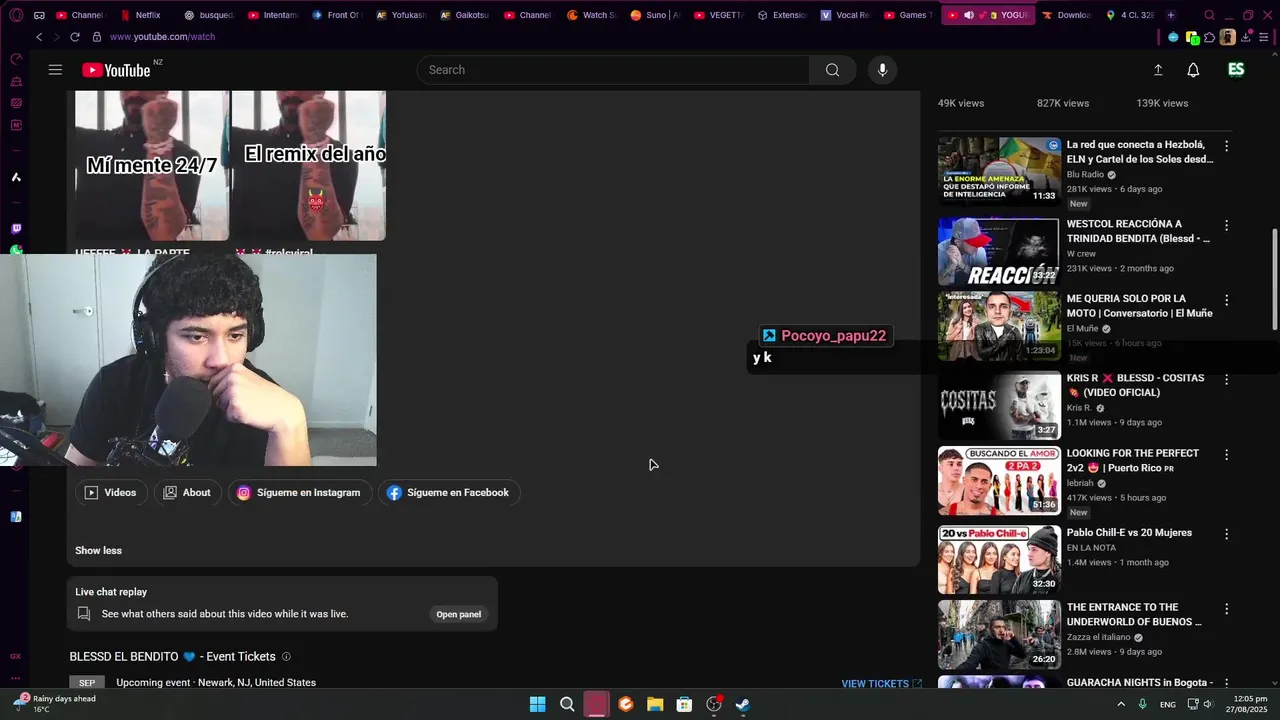Mute the playing YOGUR tab speaker icon
1280x720 pixels.
coord(968,15)
